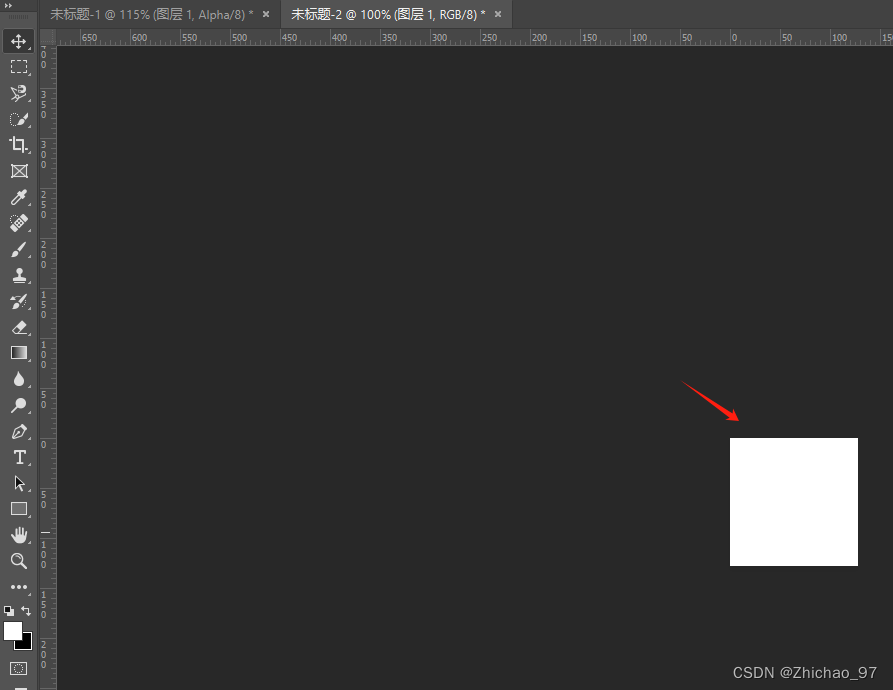Switch to the 未标题-2 document tab
Screen dimensions: 893x690
387,14
